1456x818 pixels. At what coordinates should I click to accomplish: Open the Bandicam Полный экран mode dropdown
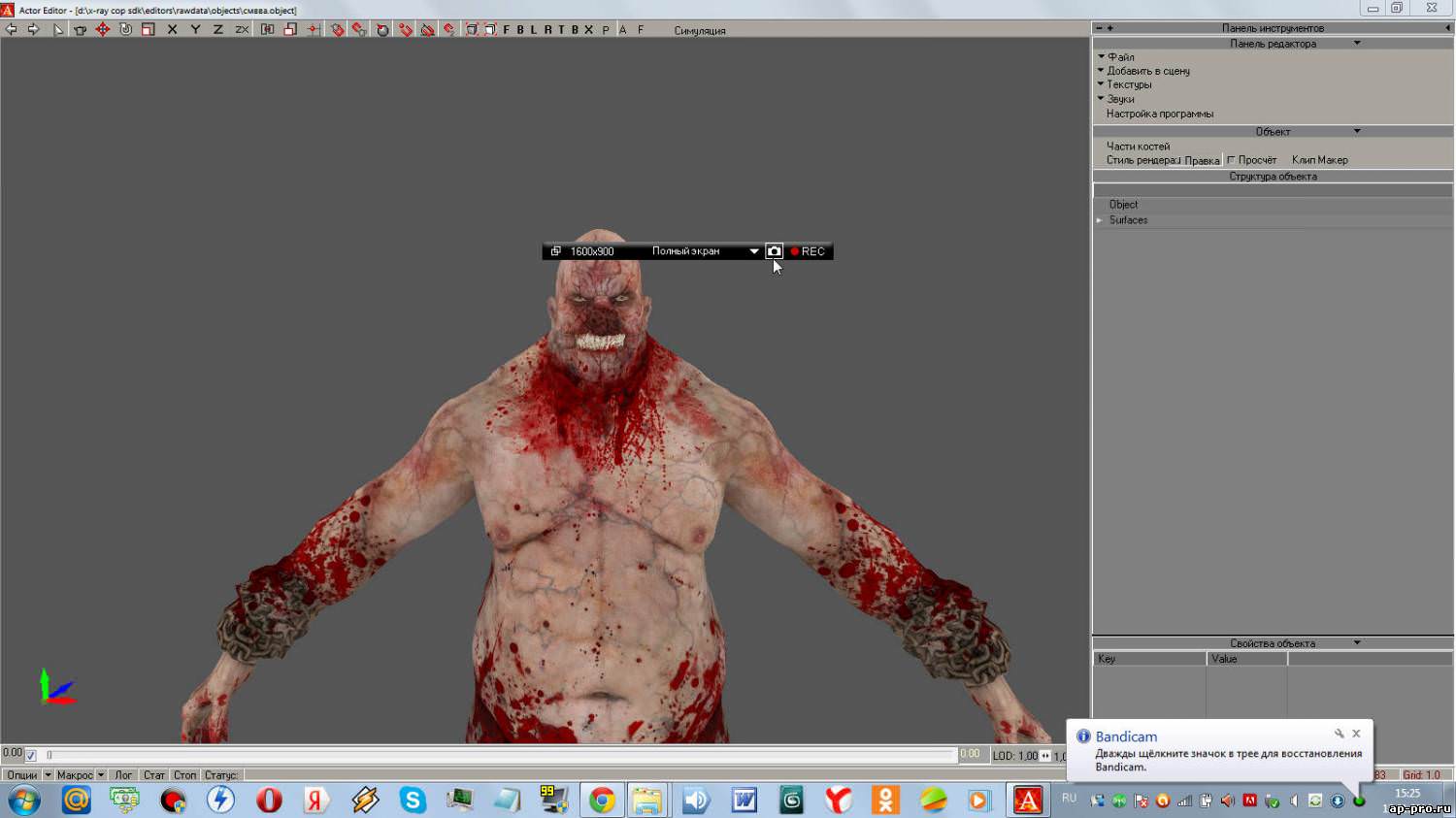[753, 251]
